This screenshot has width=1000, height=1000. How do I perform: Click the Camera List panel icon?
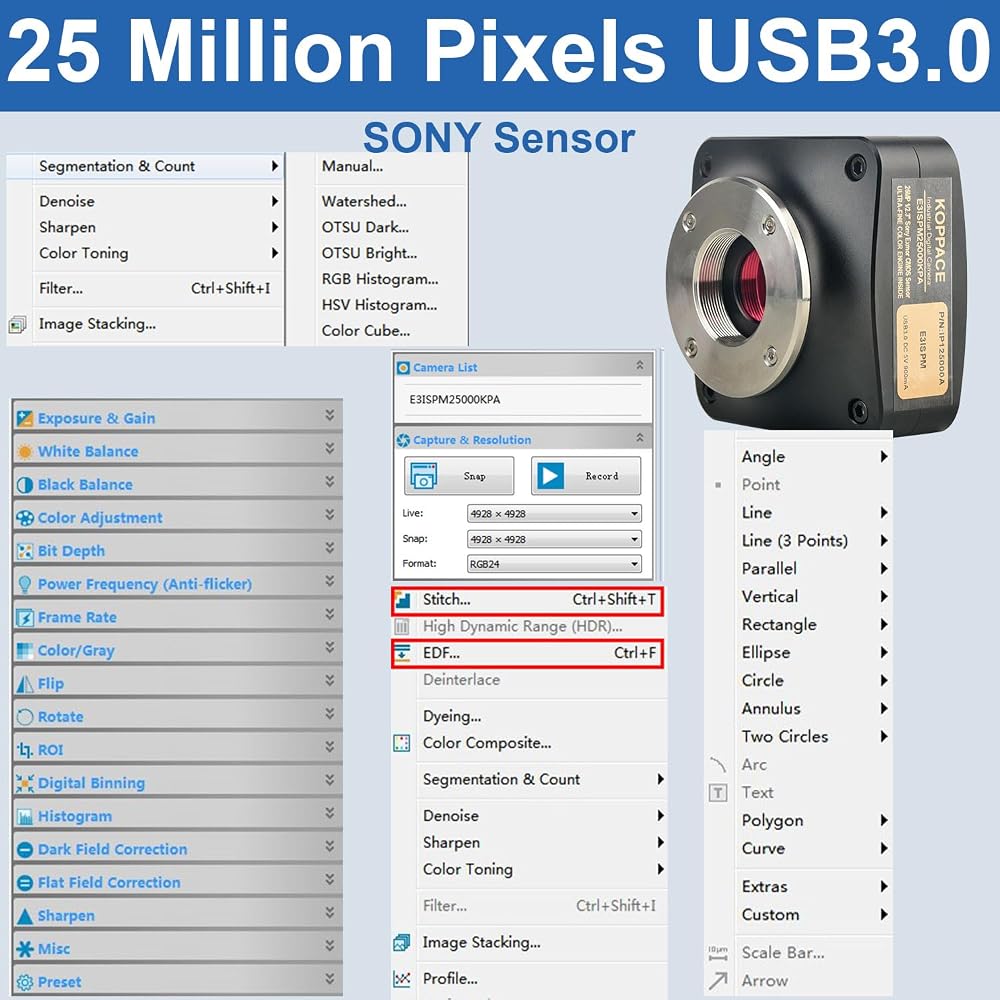[403, 368]
